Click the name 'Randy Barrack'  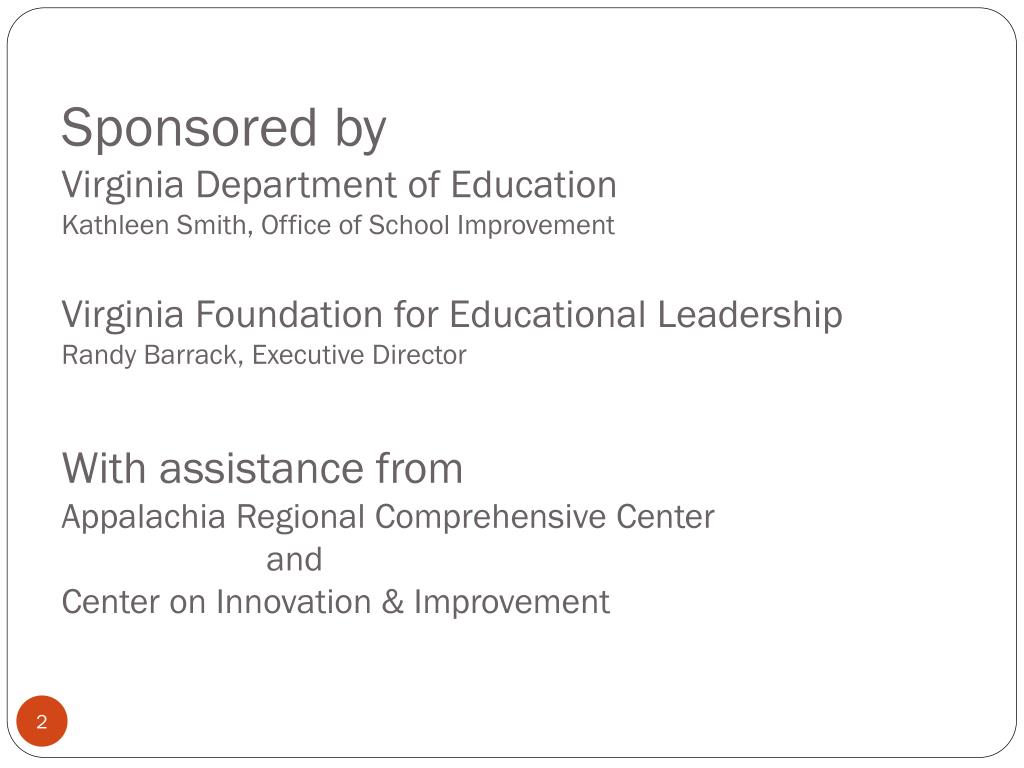point(152,356)
